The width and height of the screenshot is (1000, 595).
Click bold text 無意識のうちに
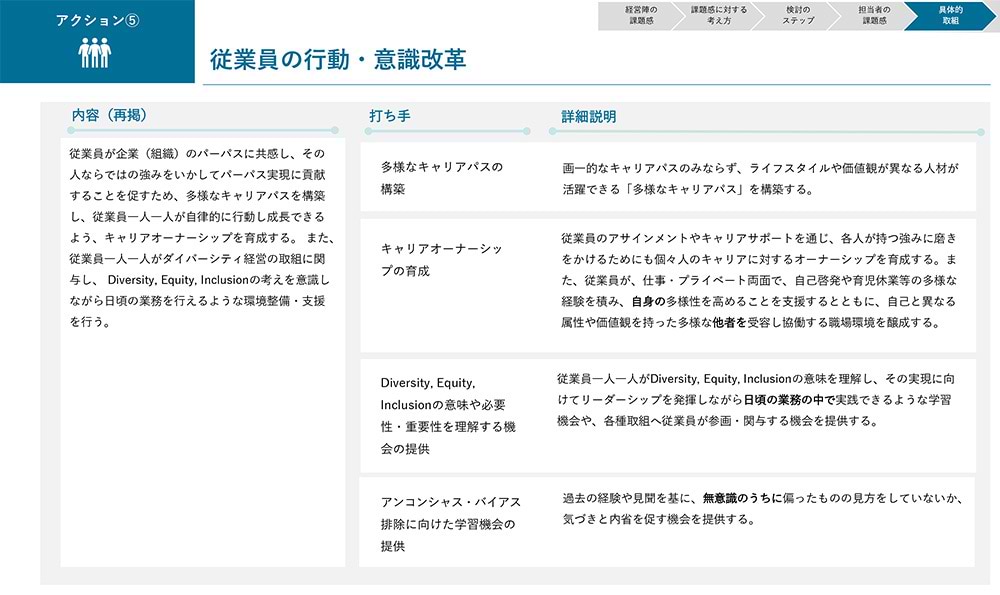pyautogui.click(x=743, y=498)
